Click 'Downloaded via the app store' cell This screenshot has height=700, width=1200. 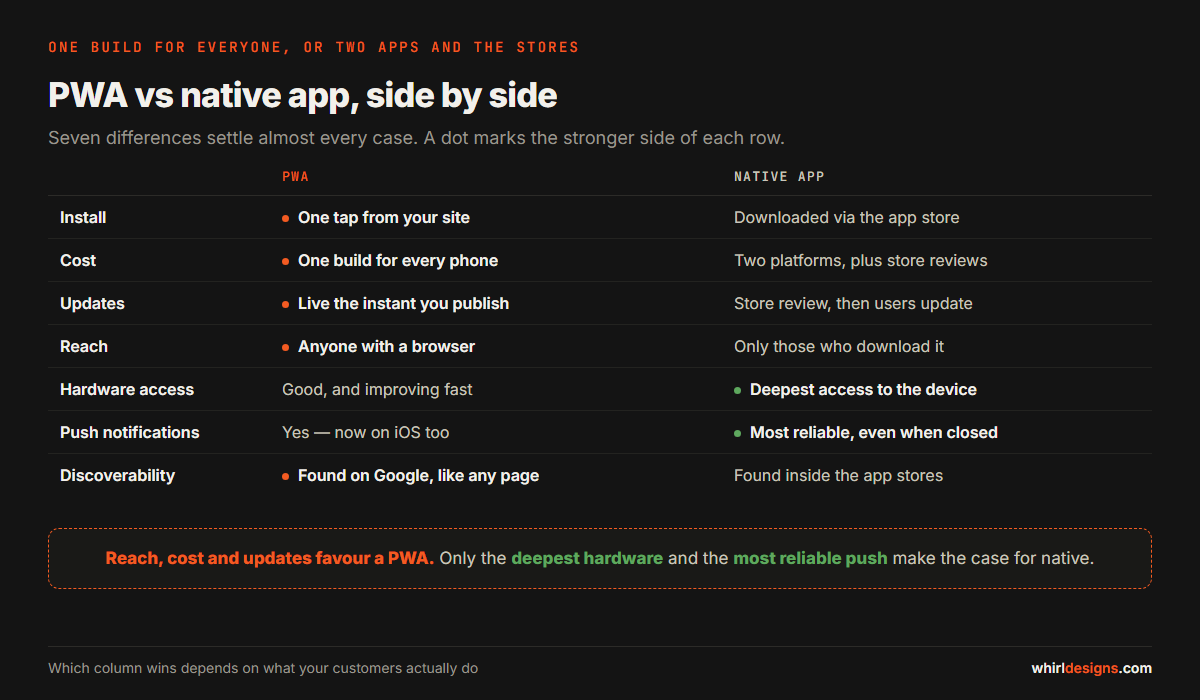click(846, 217)
